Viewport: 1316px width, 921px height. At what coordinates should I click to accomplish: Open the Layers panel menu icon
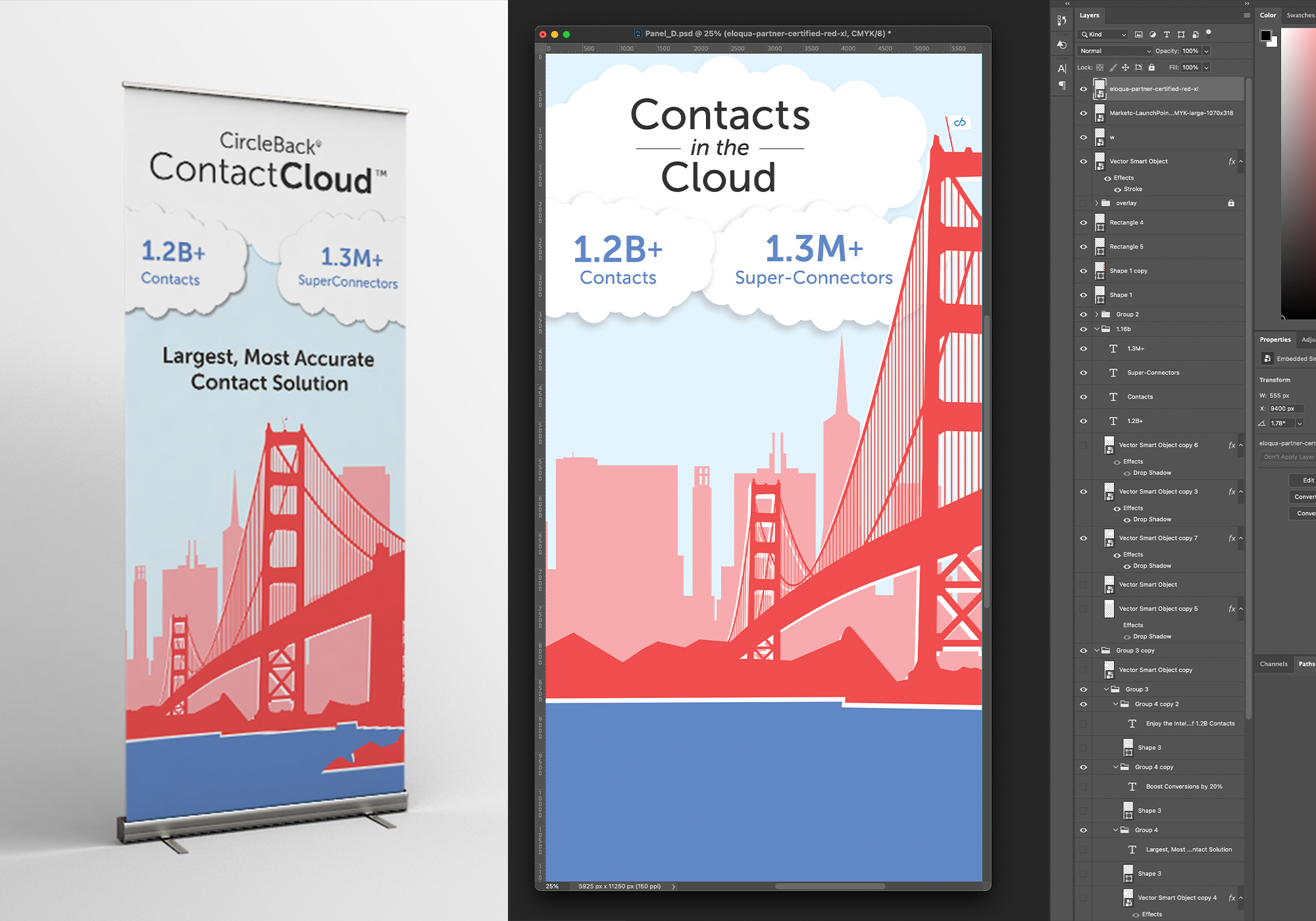[1246, 15]
